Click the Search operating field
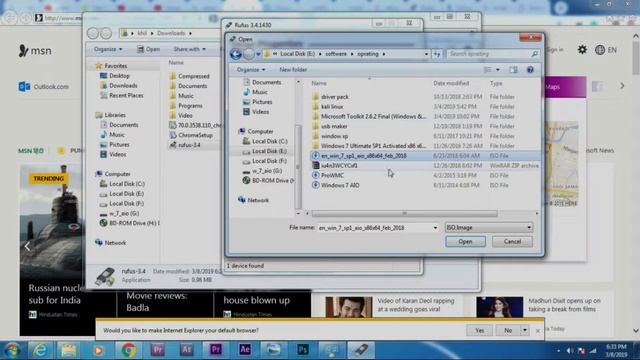This screenshot has width=640, height=360. (x=493, y=54)
